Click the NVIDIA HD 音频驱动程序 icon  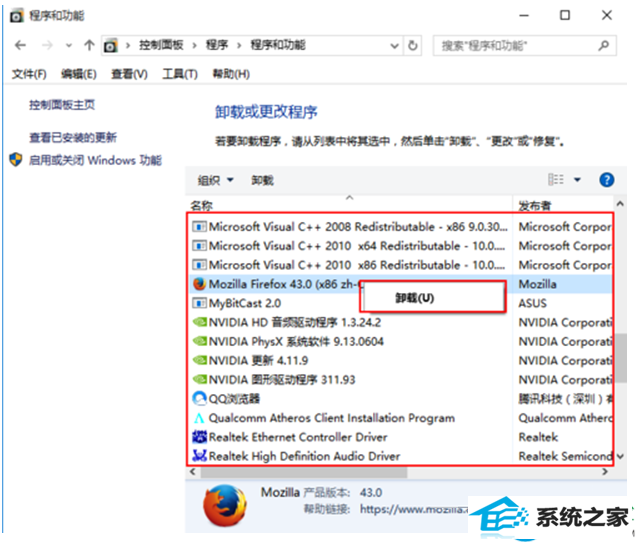[199, 322]
